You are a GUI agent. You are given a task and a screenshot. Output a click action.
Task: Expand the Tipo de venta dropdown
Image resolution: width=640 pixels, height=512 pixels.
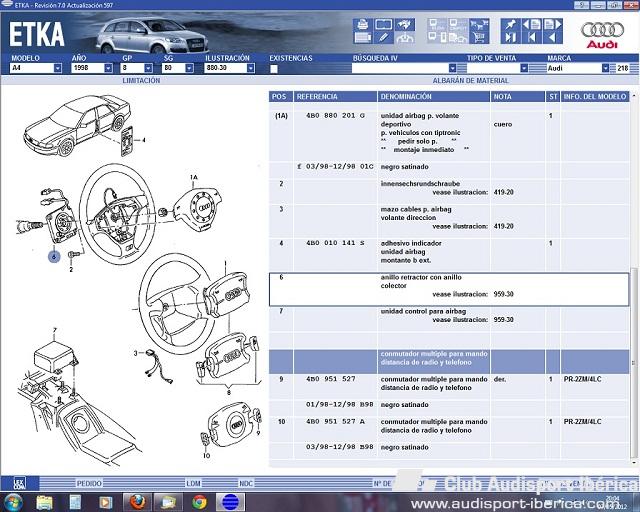pos(524,68)
